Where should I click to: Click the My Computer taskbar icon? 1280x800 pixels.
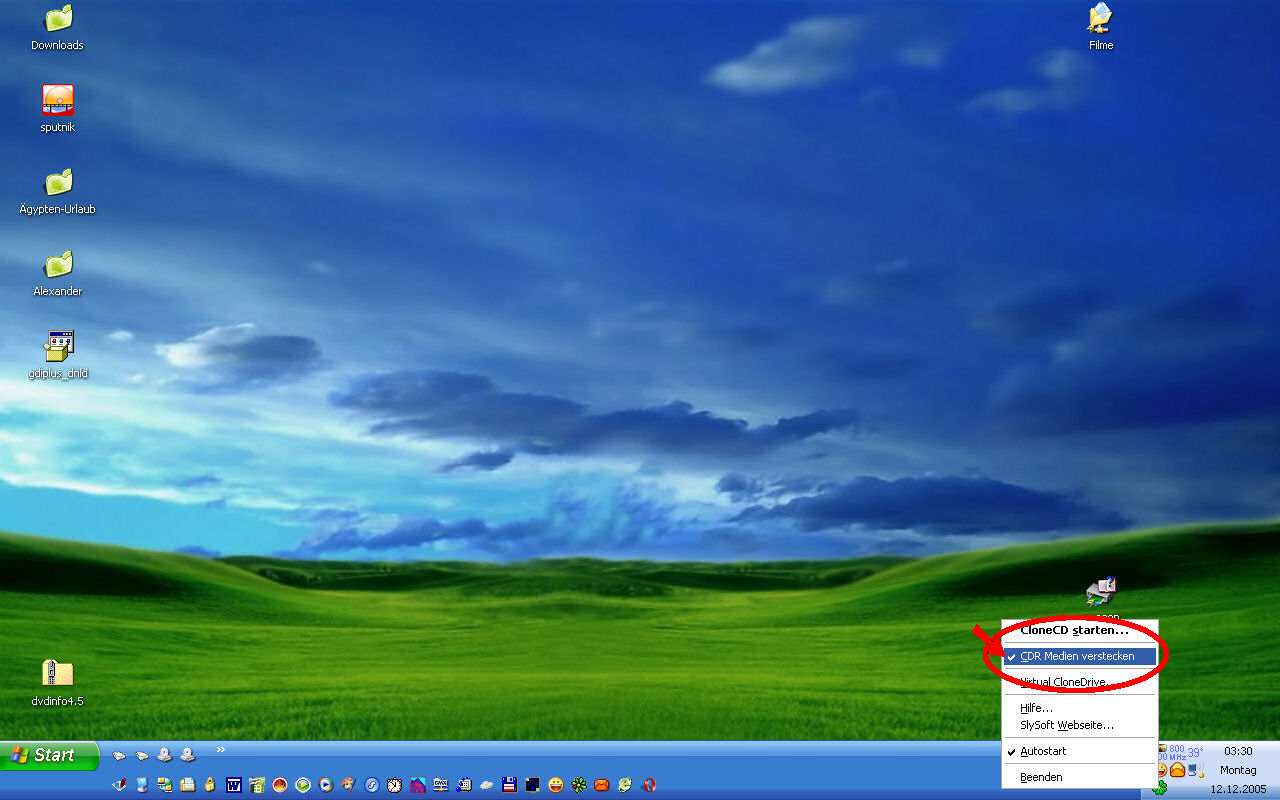142,785
